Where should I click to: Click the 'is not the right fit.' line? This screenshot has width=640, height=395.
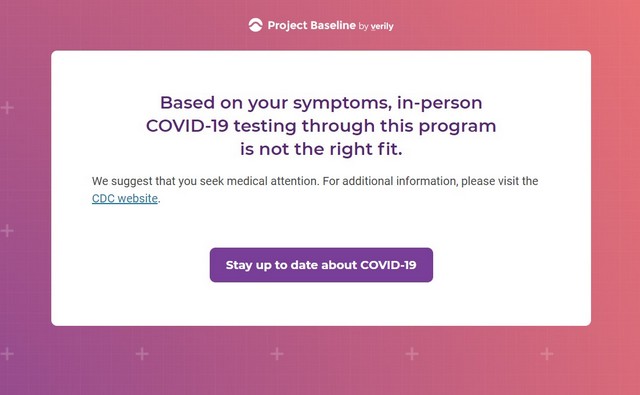pos(321,149)
